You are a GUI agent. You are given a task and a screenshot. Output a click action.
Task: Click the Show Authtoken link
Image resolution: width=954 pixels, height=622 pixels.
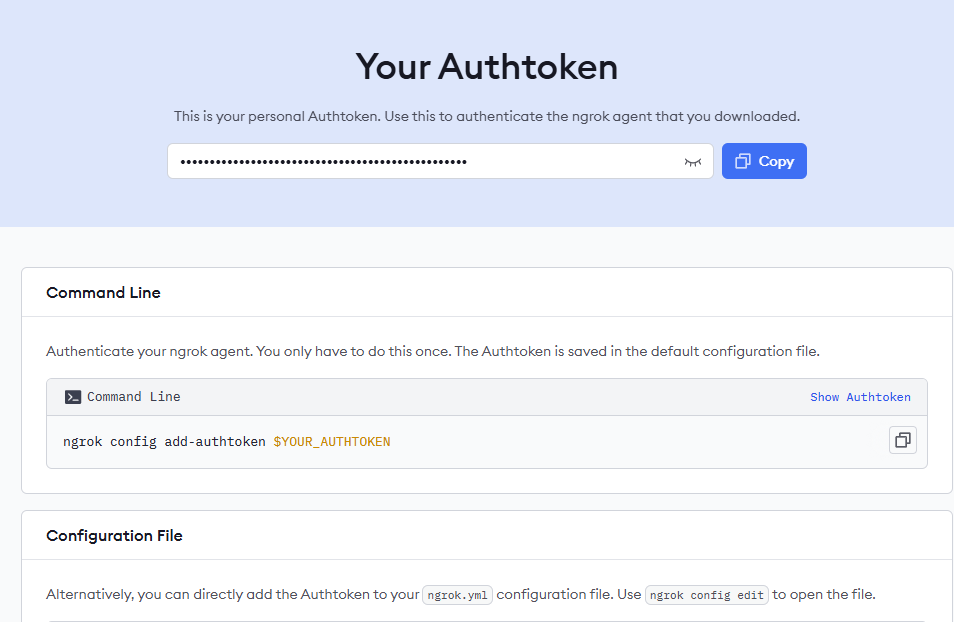860,397
